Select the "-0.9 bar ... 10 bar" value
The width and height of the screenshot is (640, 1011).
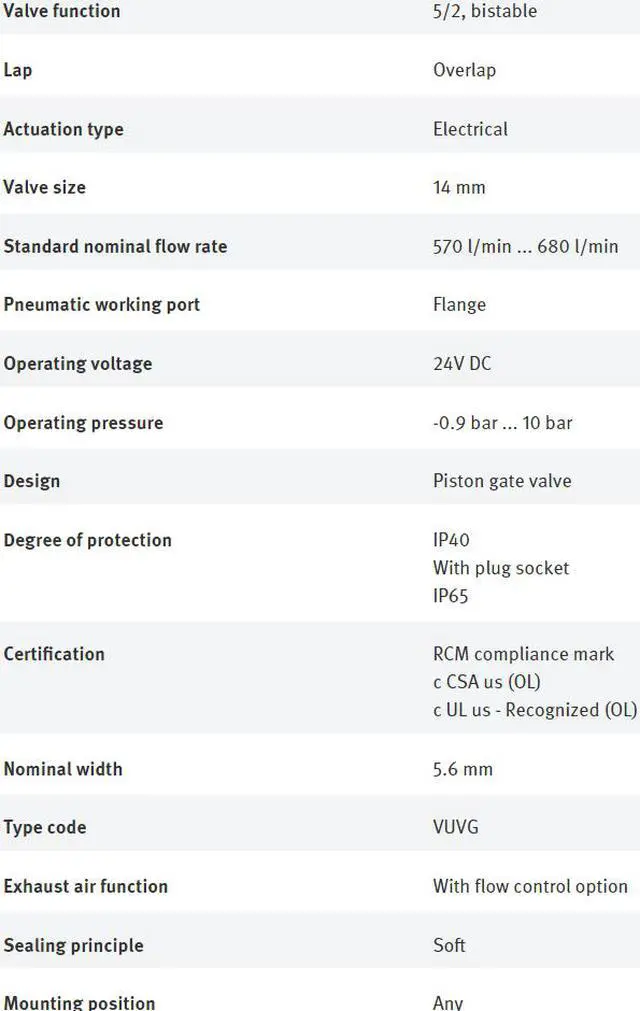pos(502,422)
